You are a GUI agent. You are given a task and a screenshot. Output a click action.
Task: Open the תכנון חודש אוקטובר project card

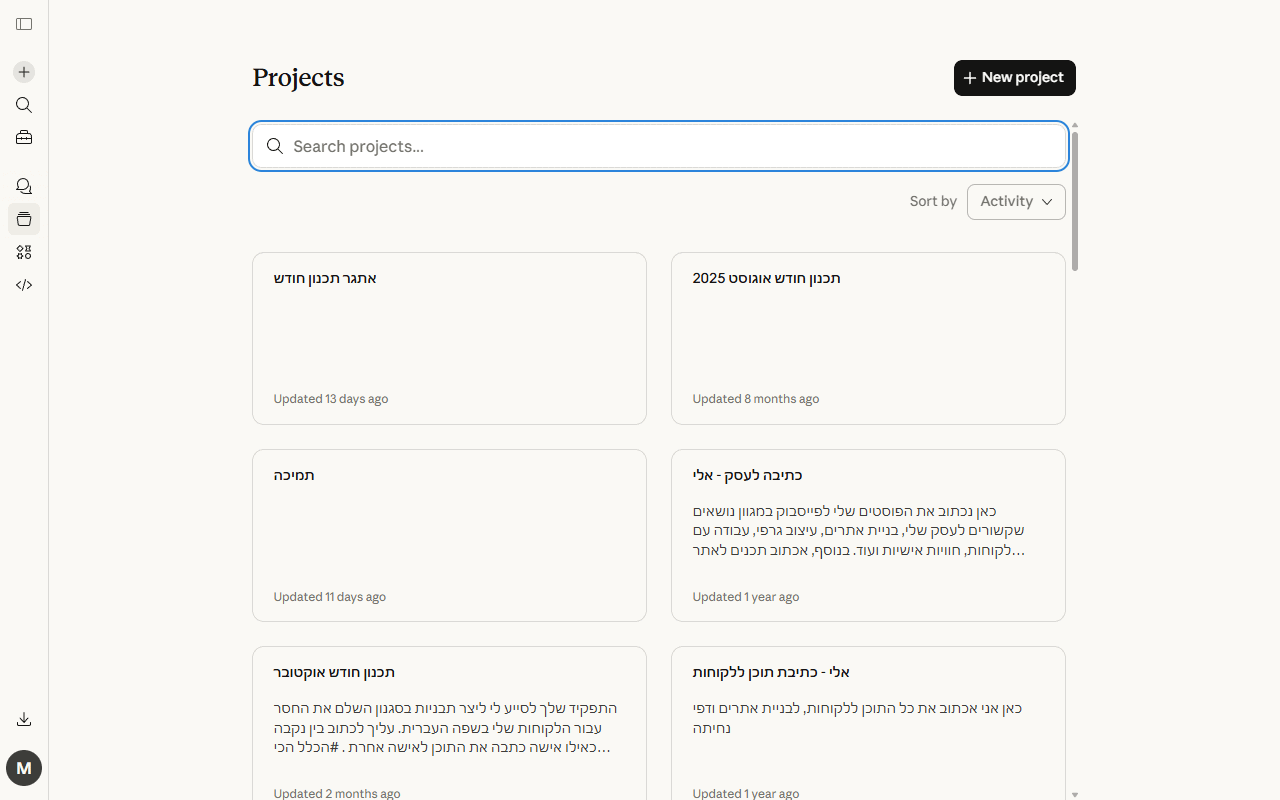tap(449, 723)
